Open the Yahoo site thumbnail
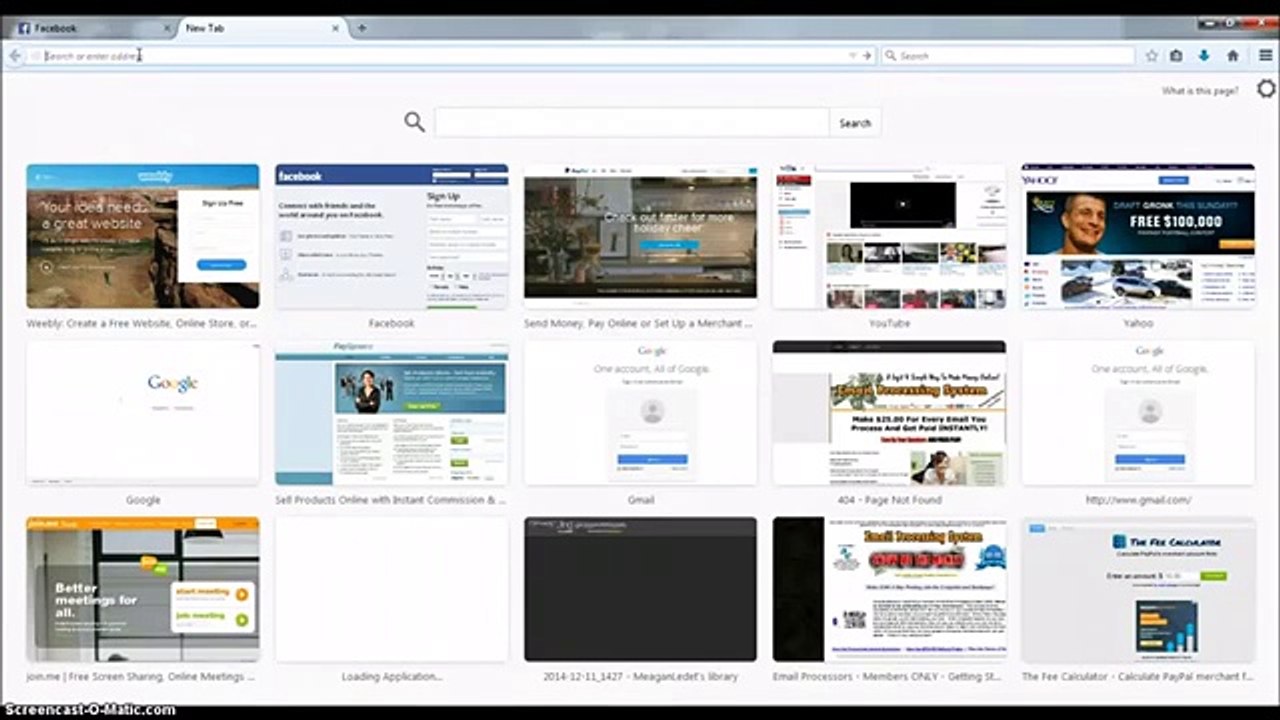 (x=1138, y=237)
